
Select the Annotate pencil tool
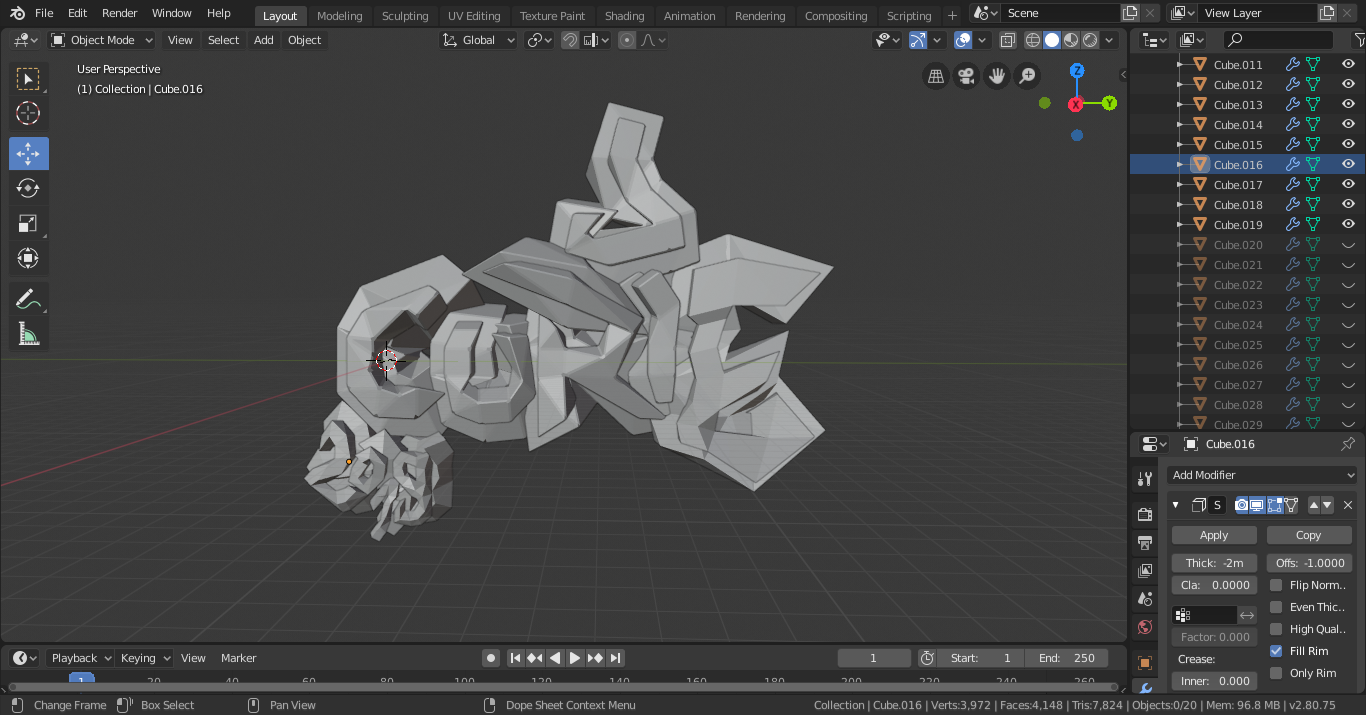pyautogui.click(x=28, y=299)
